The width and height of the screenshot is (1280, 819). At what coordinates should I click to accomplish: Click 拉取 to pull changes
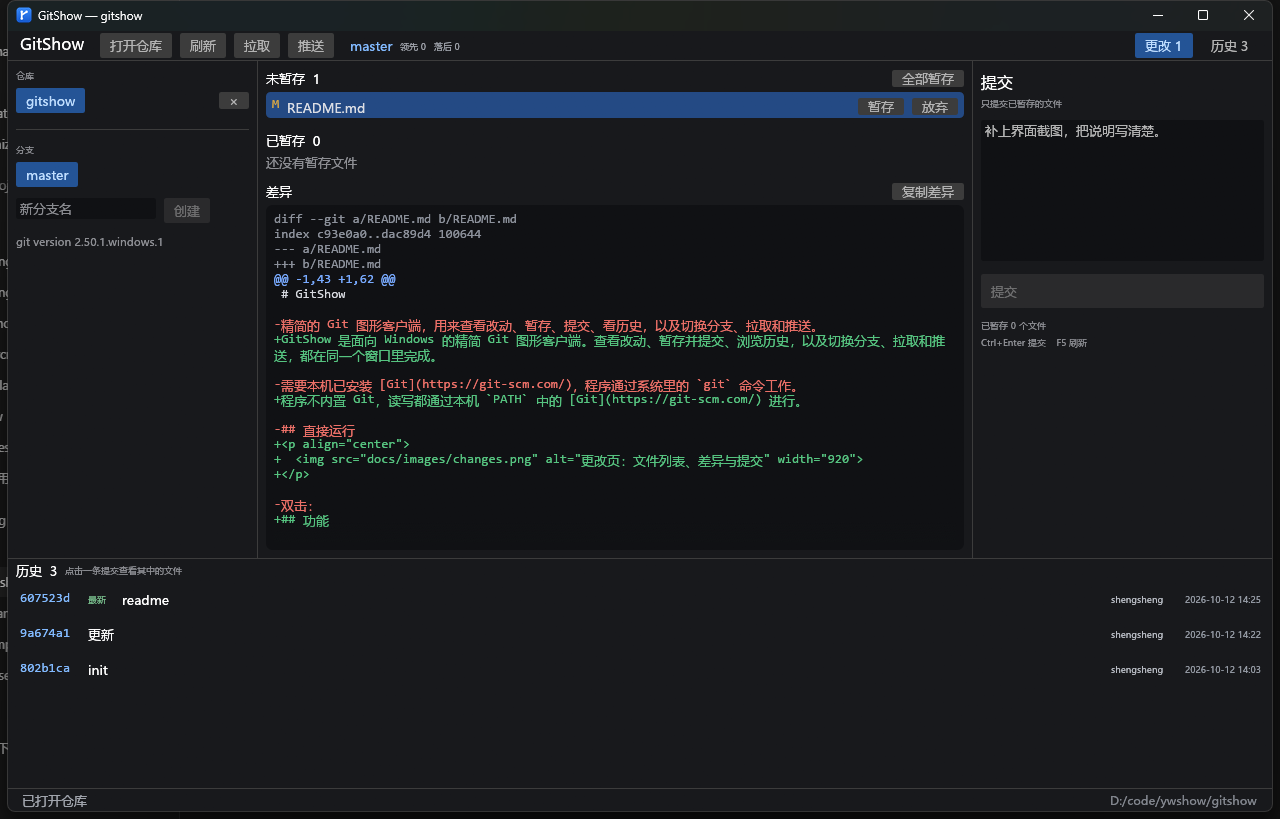pos(257,46)
